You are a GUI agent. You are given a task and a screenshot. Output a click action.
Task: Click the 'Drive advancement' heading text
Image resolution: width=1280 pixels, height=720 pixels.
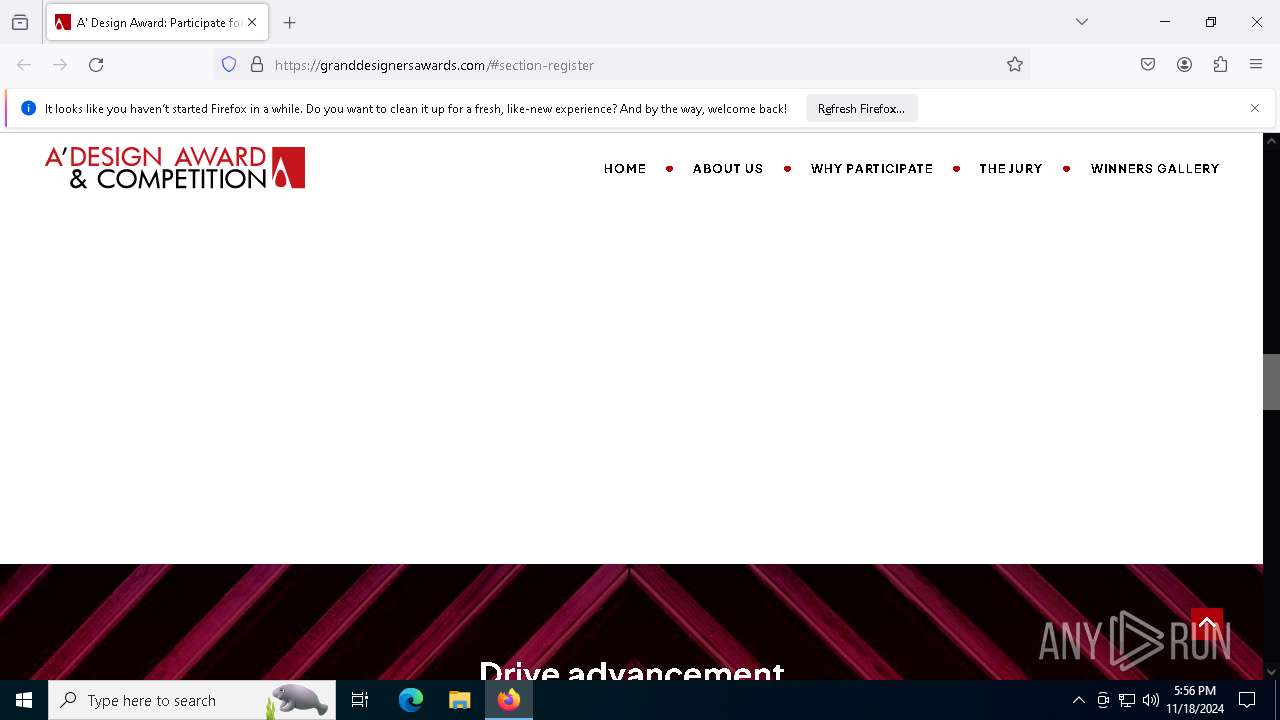[x=631, y=670]
